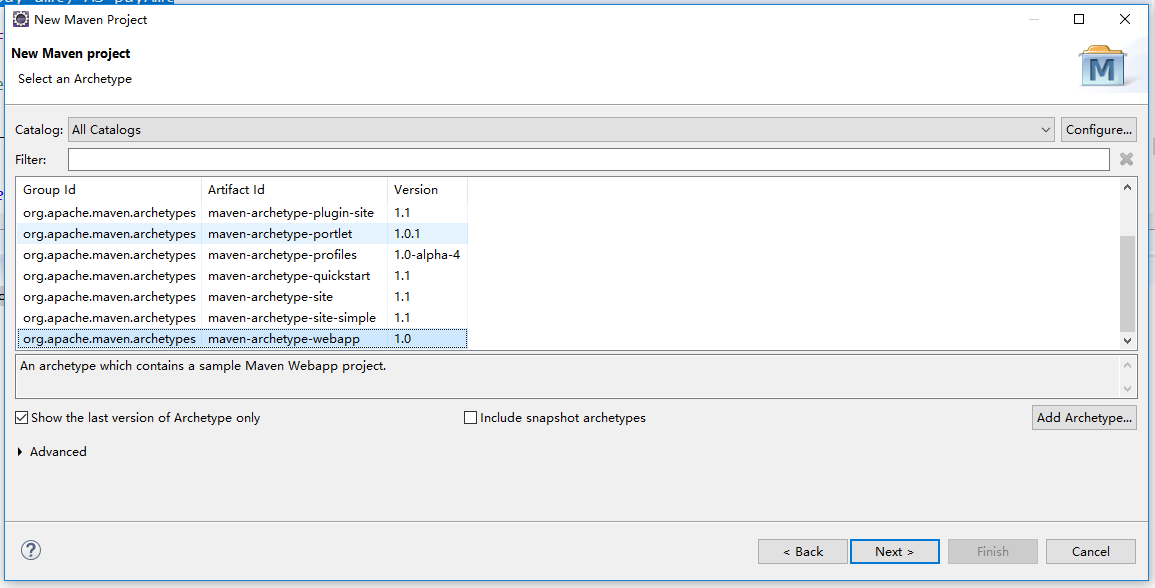Sort by Group Id column header

pyautogui.click(x=109, y=189)
